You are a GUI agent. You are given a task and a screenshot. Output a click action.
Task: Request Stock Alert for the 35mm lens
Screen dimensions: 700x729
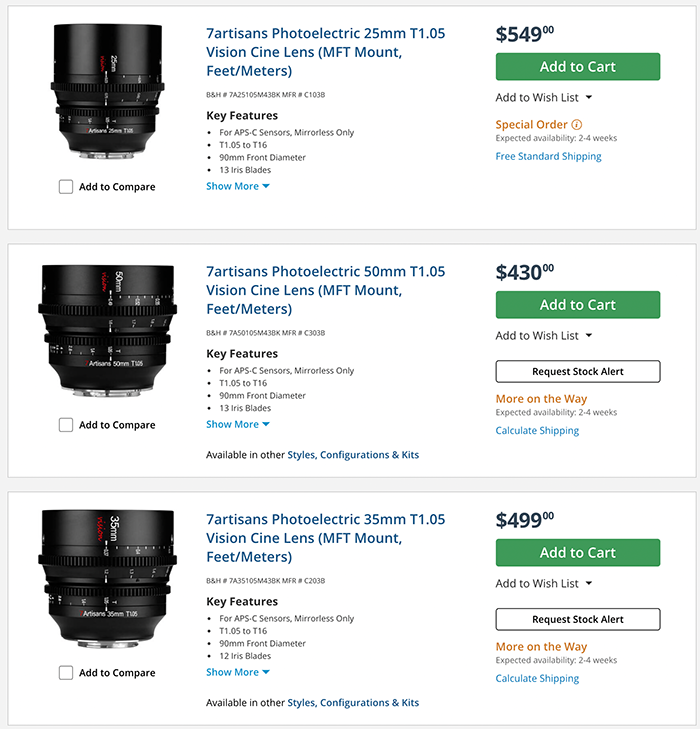point(578,620)
